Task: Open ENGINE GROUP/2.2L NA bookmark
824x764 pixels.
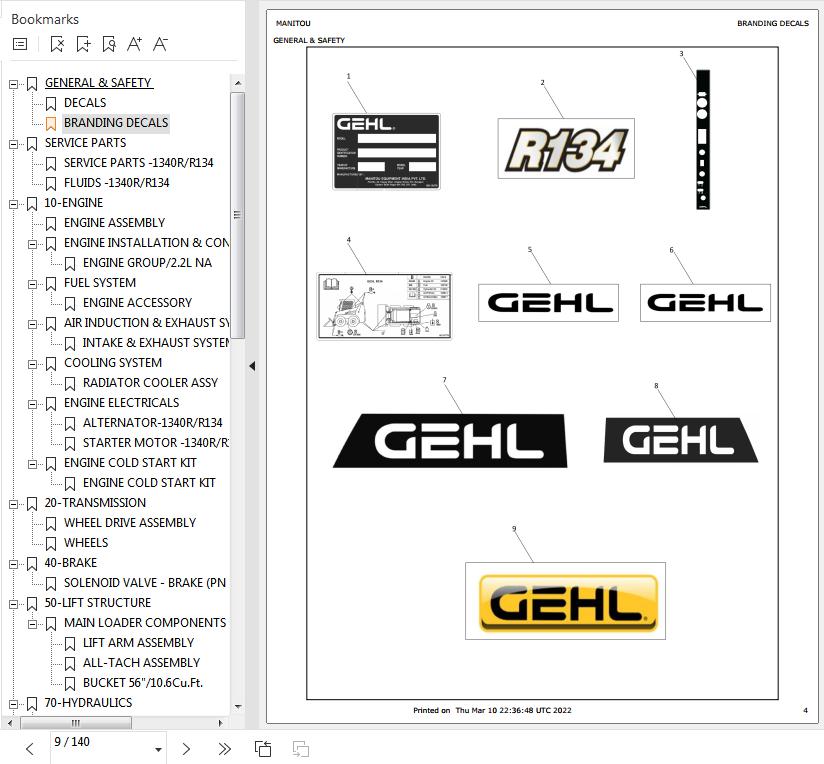Action: click(147, 262)
